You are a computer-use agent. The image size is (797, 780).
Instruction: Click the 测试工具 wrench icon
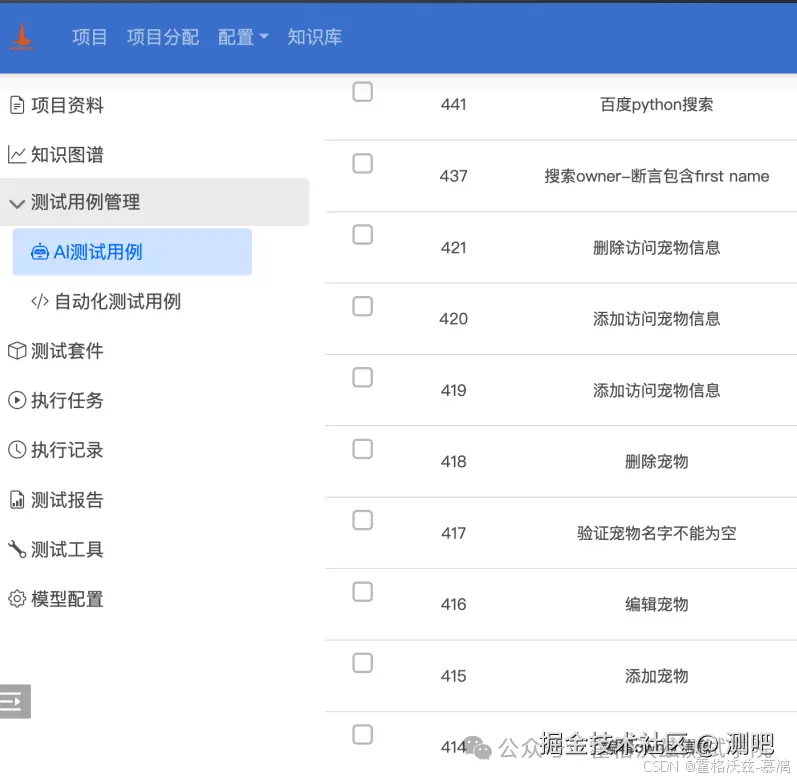coord(16,549)
